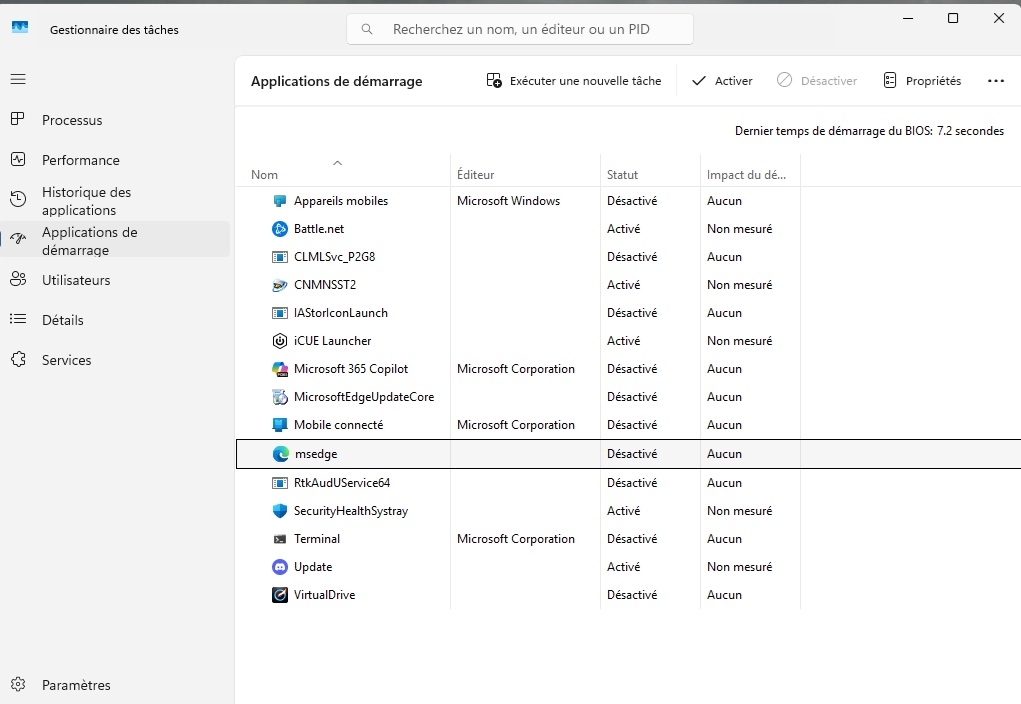The image size is (1021, 704).
Task: Click the Activer button
Action: (721, 81)
